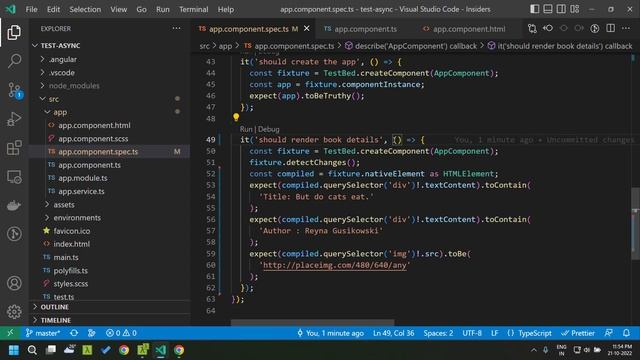The image size is (640, 360).
Task: Click the Run code lens link
Action: 246,129
